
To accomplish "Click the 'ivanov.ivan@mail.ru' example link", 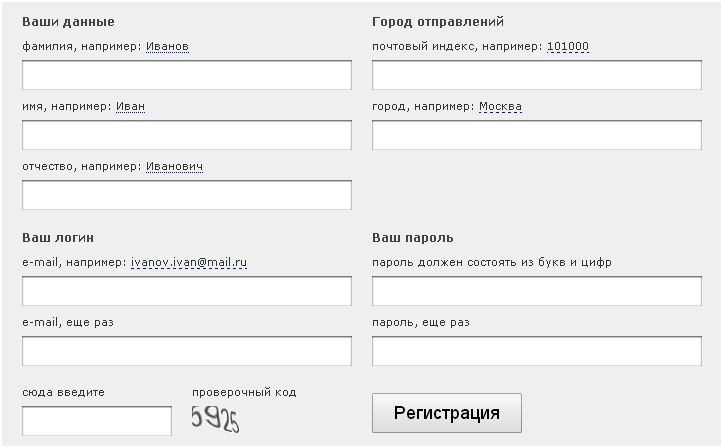I will click(189, 262).
